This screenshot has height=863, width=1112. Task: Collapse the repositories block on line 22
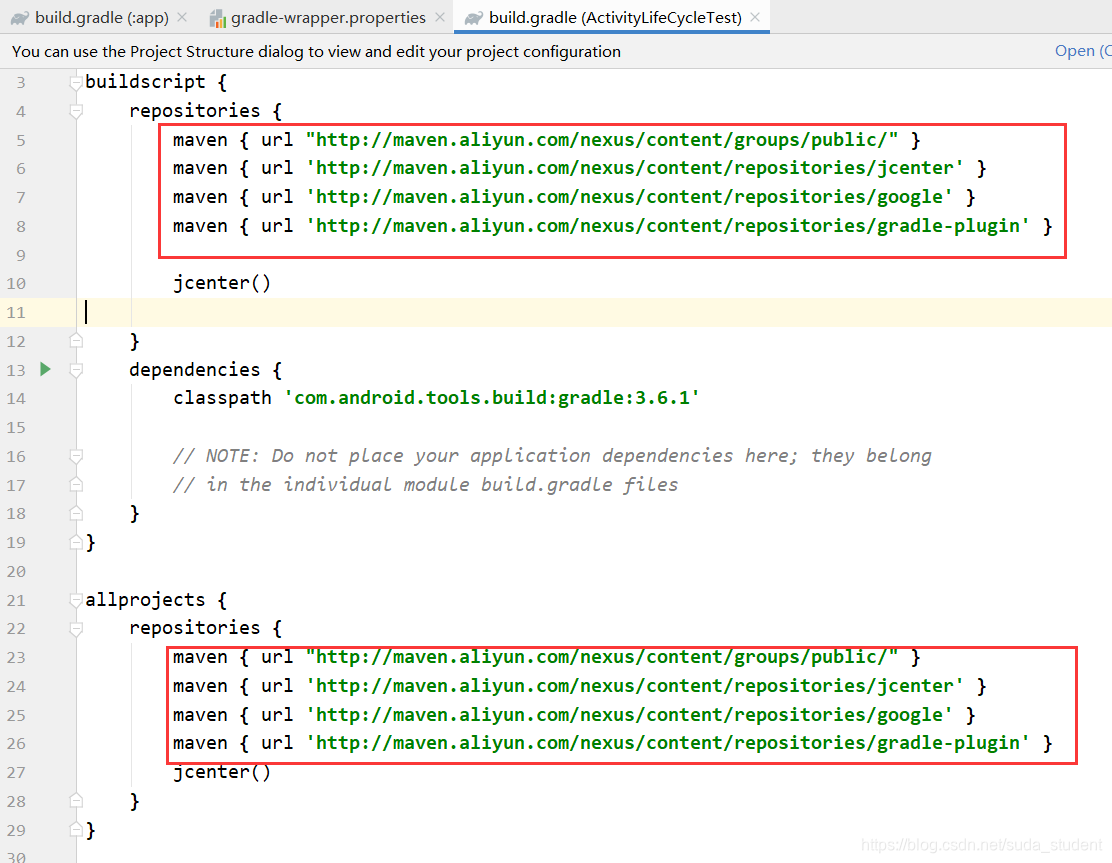76,628
